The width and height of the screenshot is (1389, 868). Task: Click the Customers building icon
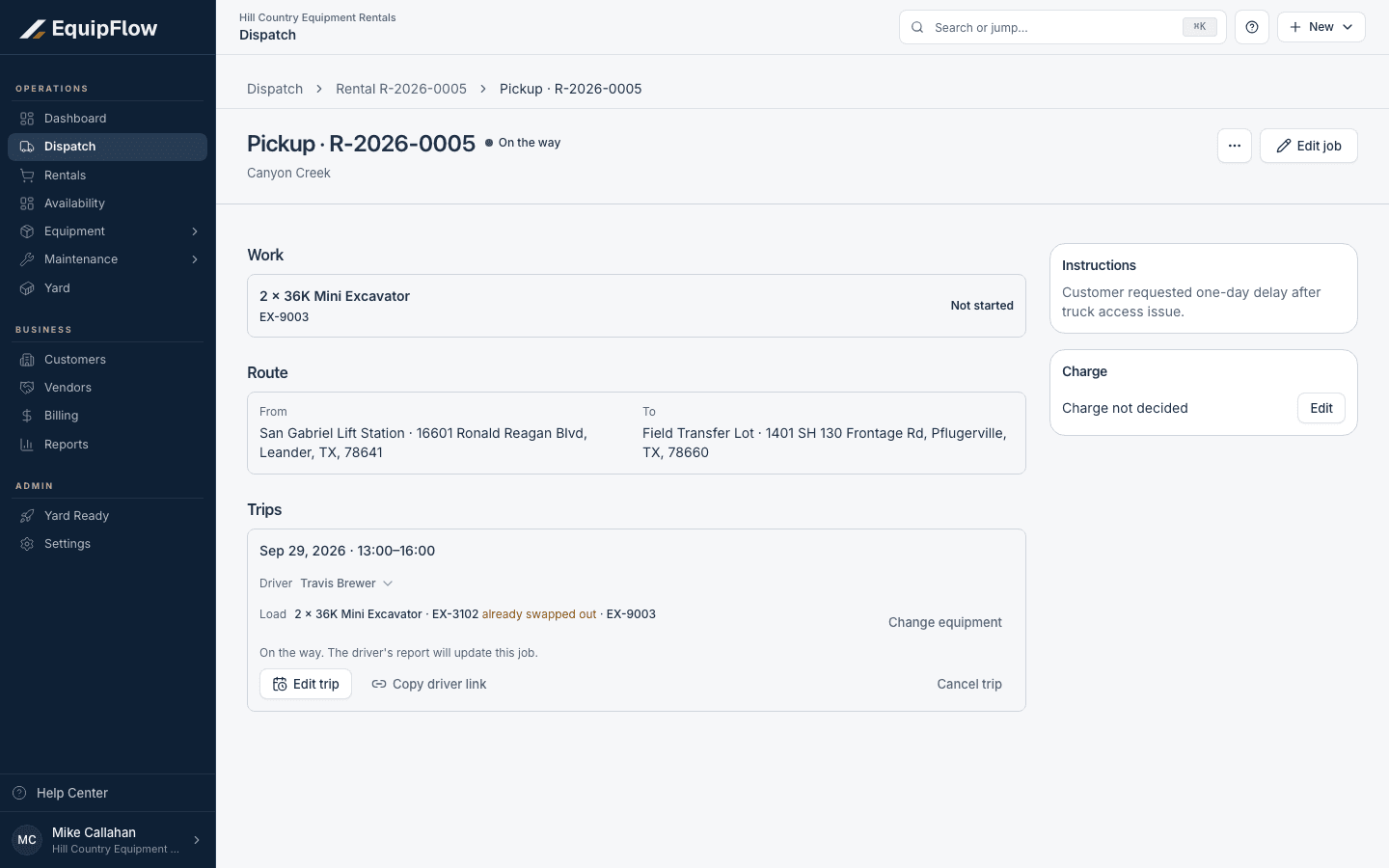[x=27, y=360]
